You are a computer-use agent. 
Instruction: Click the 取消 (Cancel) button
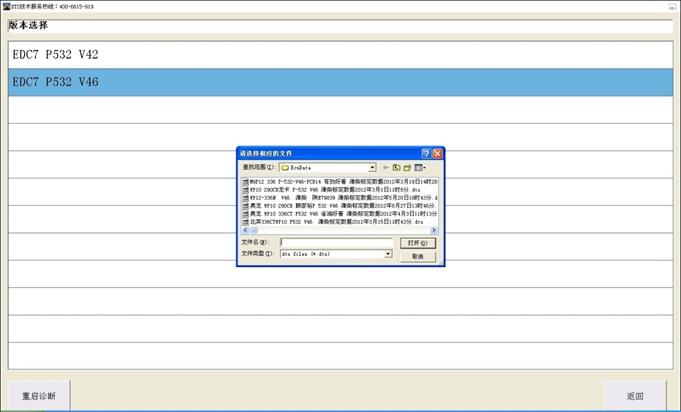[418, 257]
